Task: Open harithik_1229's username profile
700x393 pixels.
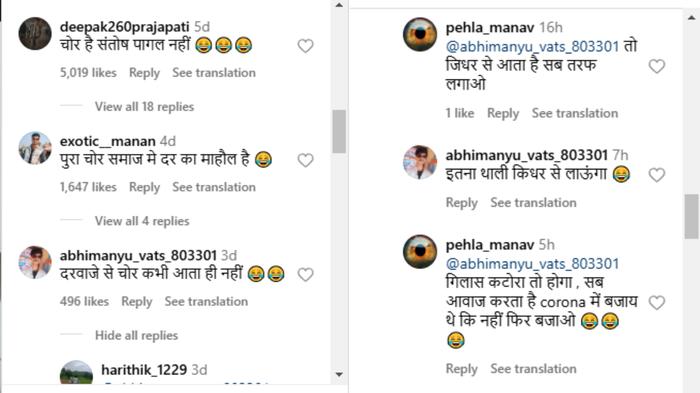Action: tap(144, 370)
